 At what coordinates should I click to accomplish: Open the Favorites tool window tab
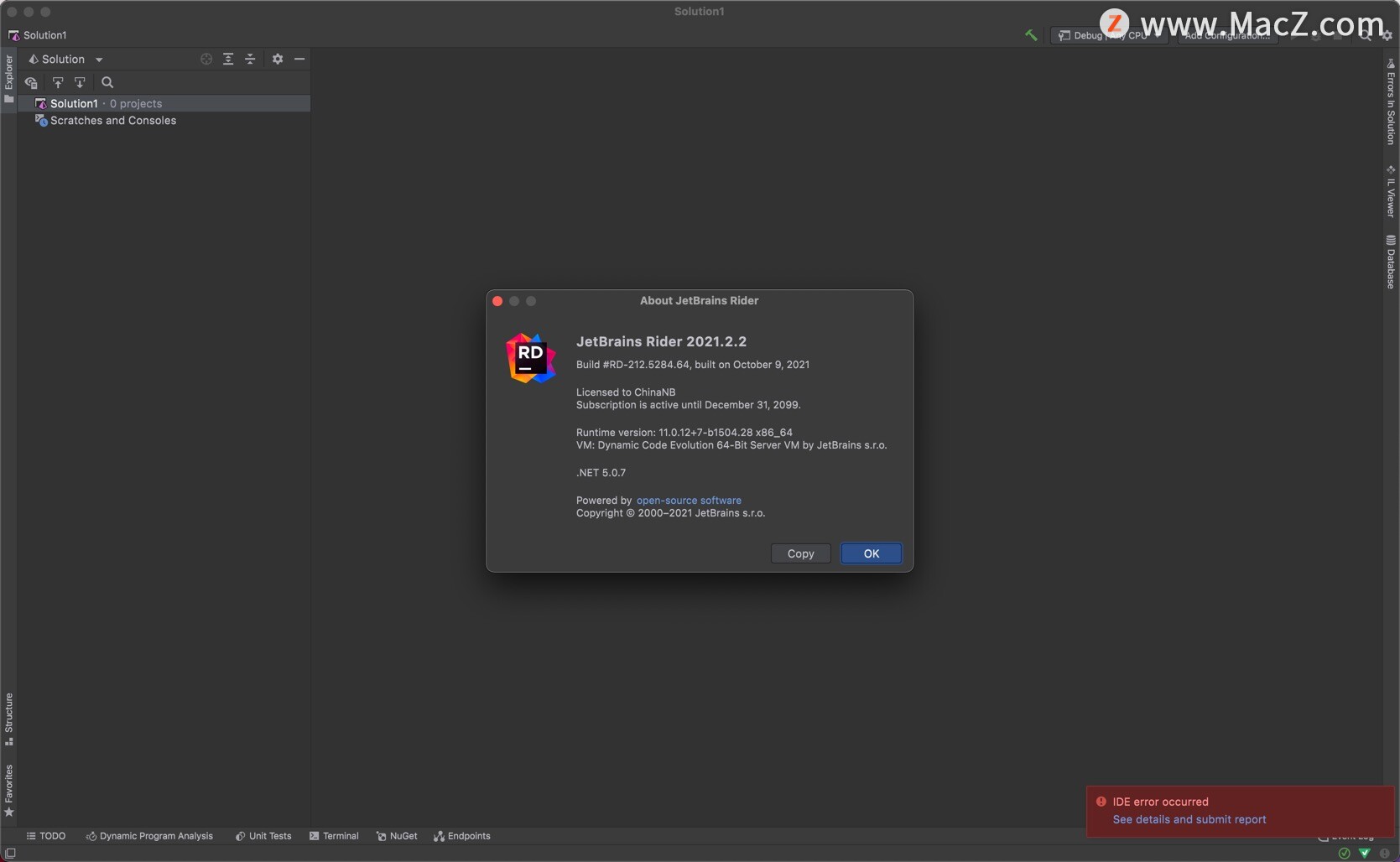pos(8,791)
